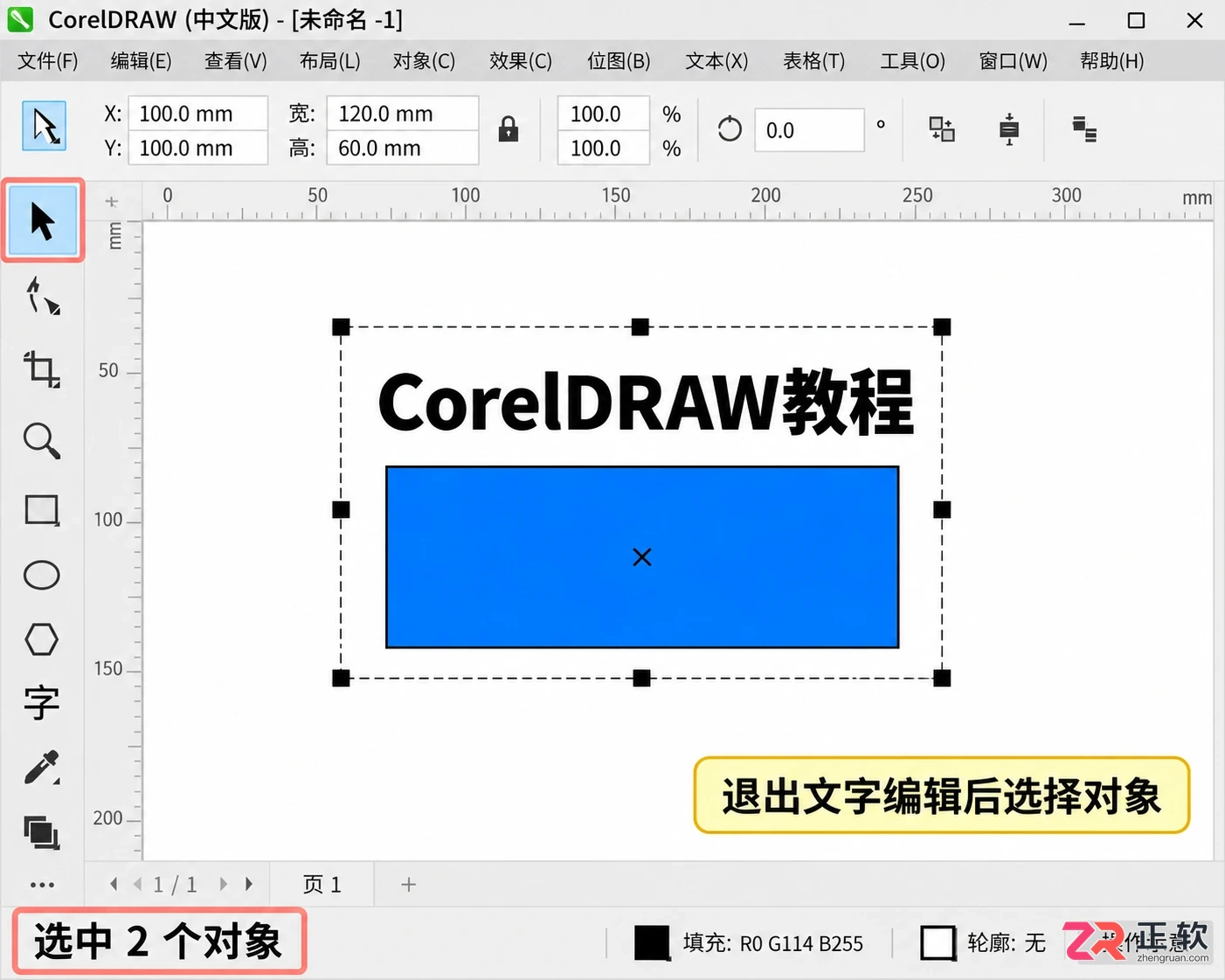Open the 对象(C) menu
This screenshot has width=1225, height=980.
click(424, 61)
